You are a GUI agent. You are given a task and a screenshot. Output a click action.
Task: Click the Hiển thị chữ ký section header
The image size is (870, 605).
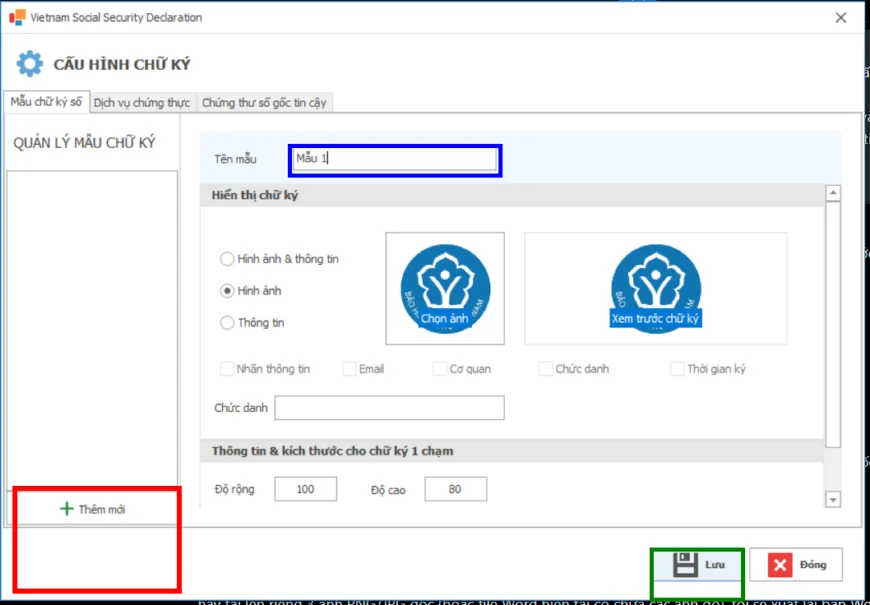click(x=513, y=195)
